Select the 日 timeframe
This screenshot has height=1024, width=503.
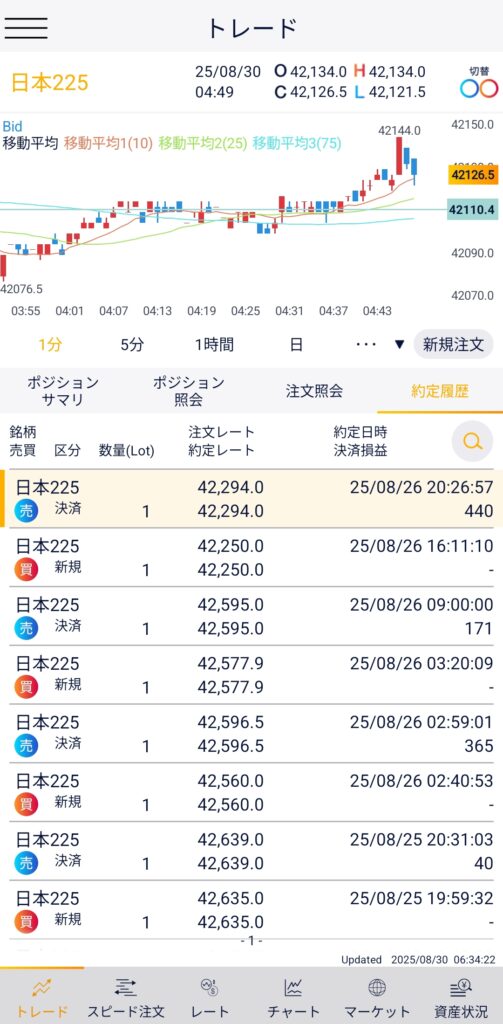296,345
